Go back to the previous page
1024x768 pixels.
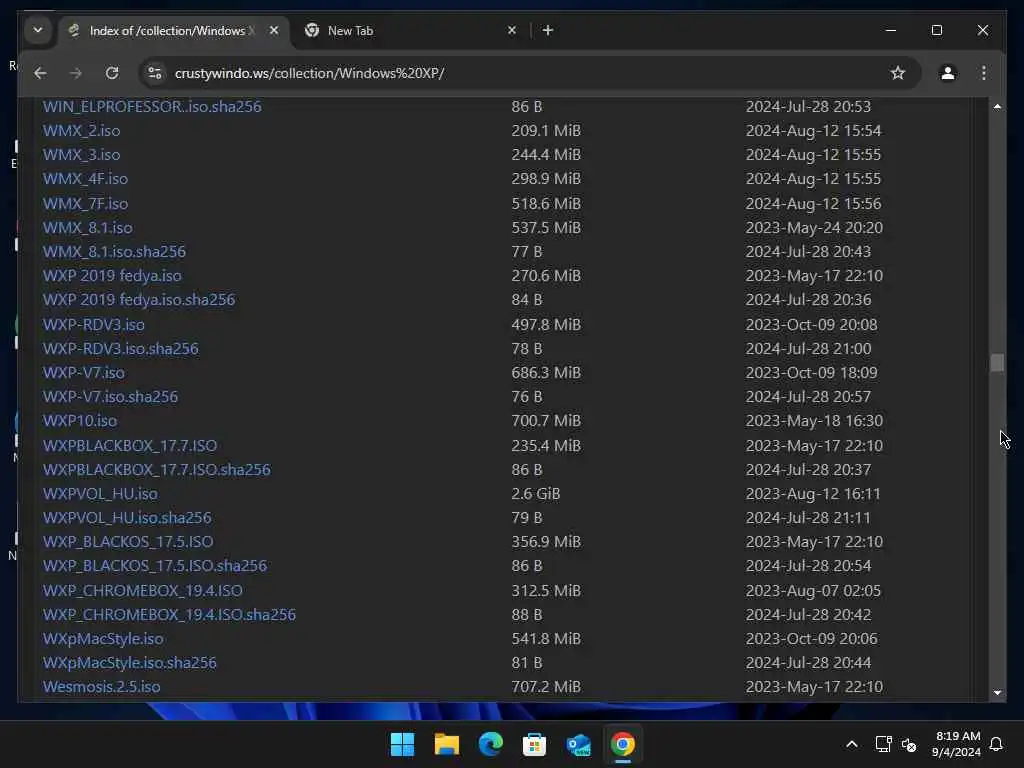pyautogui.click(x=40, y=73)
